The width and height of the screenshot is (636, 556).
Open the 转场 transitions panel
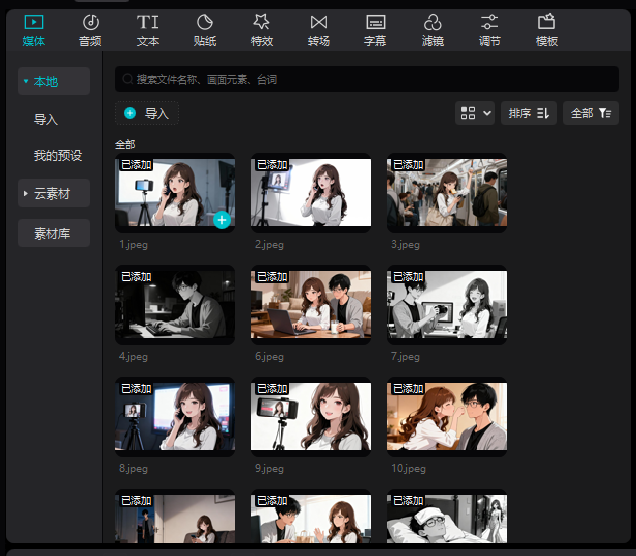[318, 30]
